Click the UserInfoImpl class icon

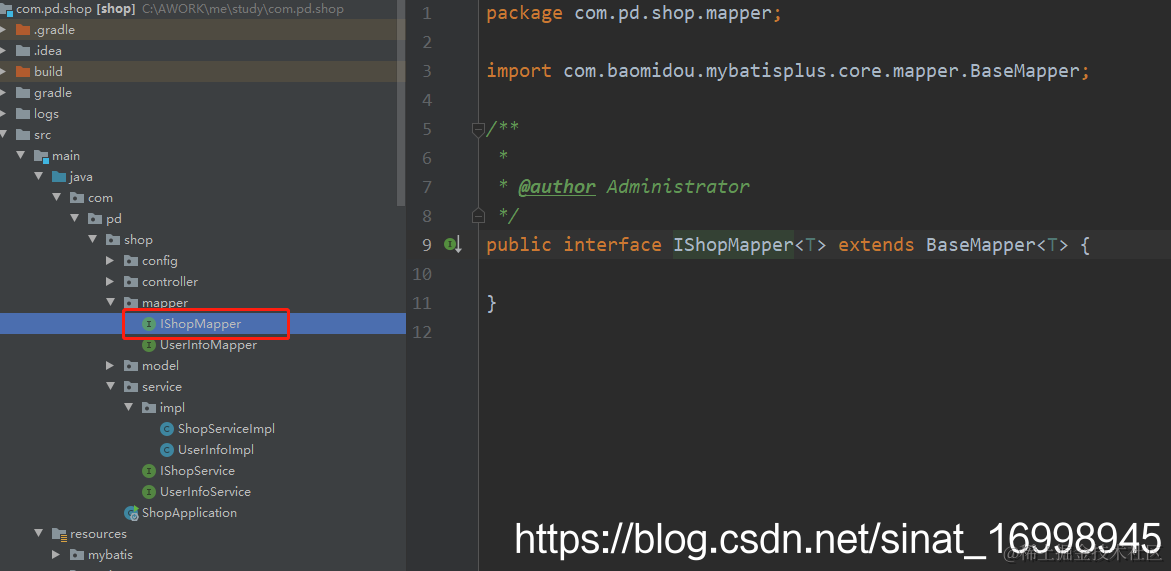coord(167,449)
